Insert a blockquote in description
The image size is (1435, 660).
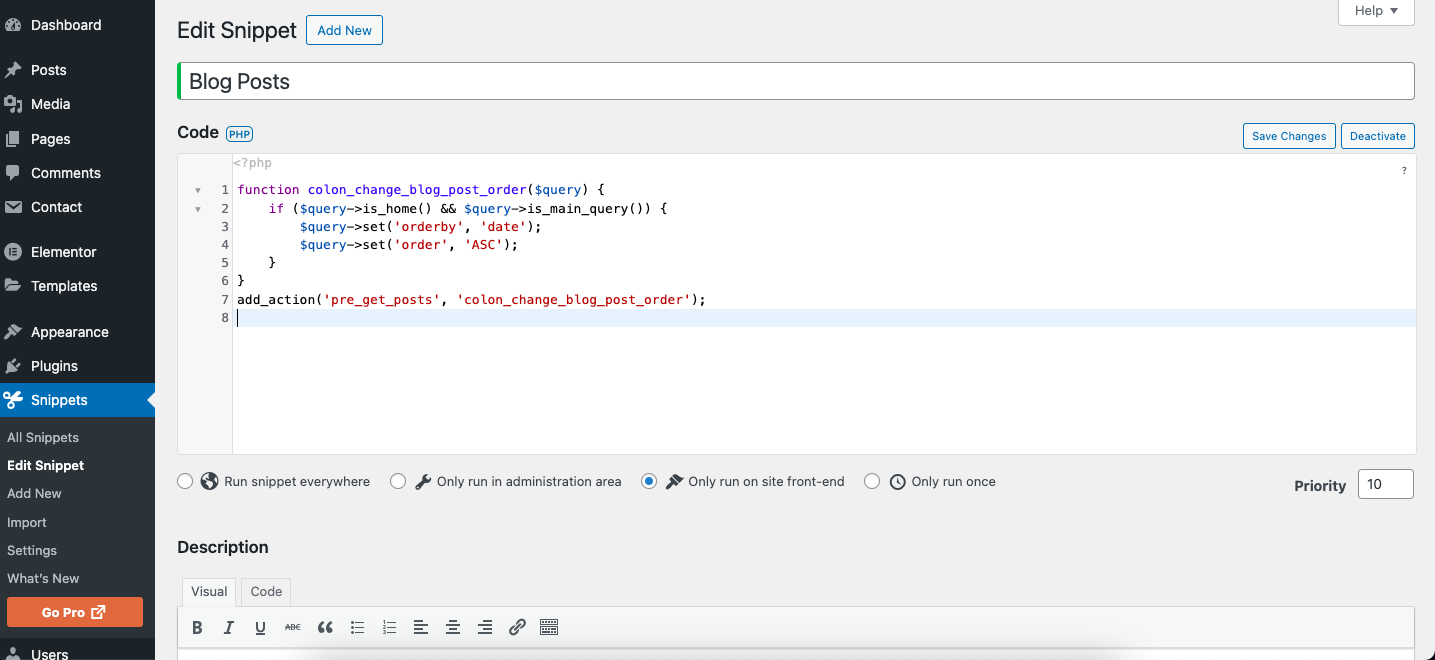click(325, 628)
